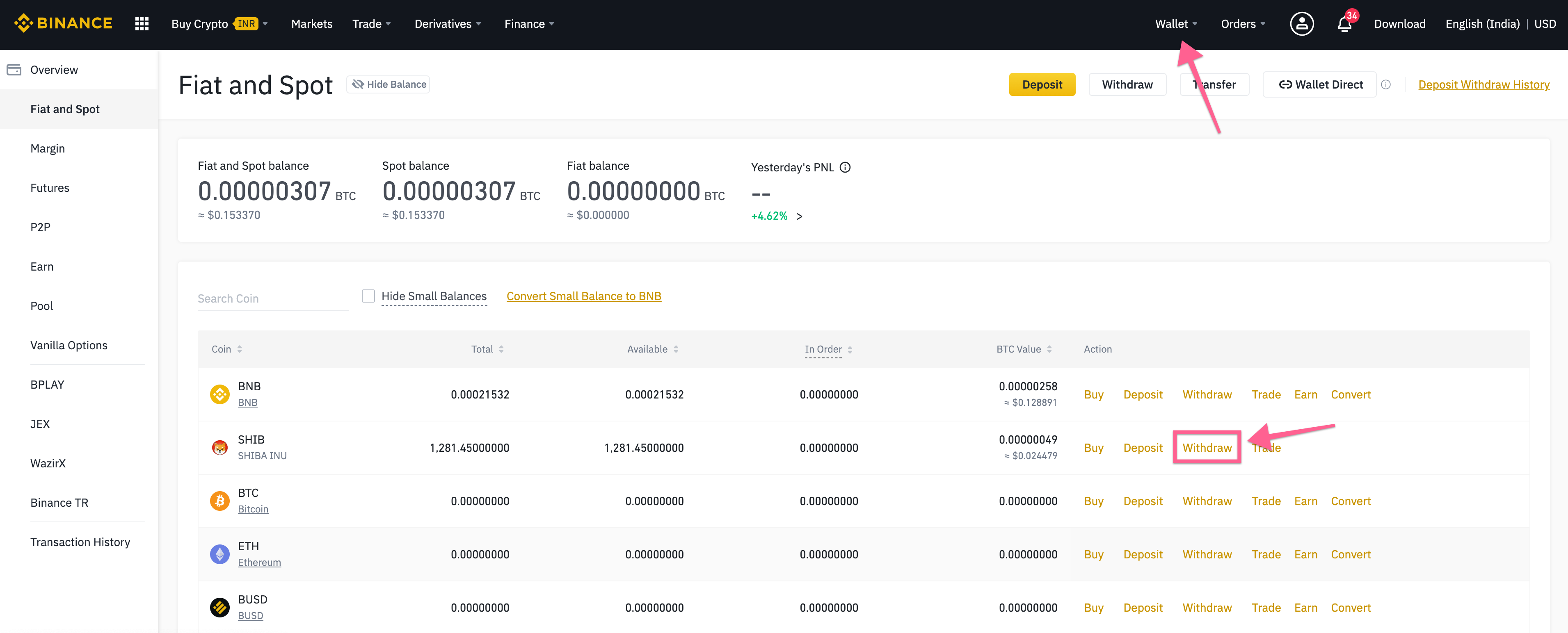Click Convert in the BNB row
The height and width of the screenshot is (633, 1568).
[x=1351, y=394]
